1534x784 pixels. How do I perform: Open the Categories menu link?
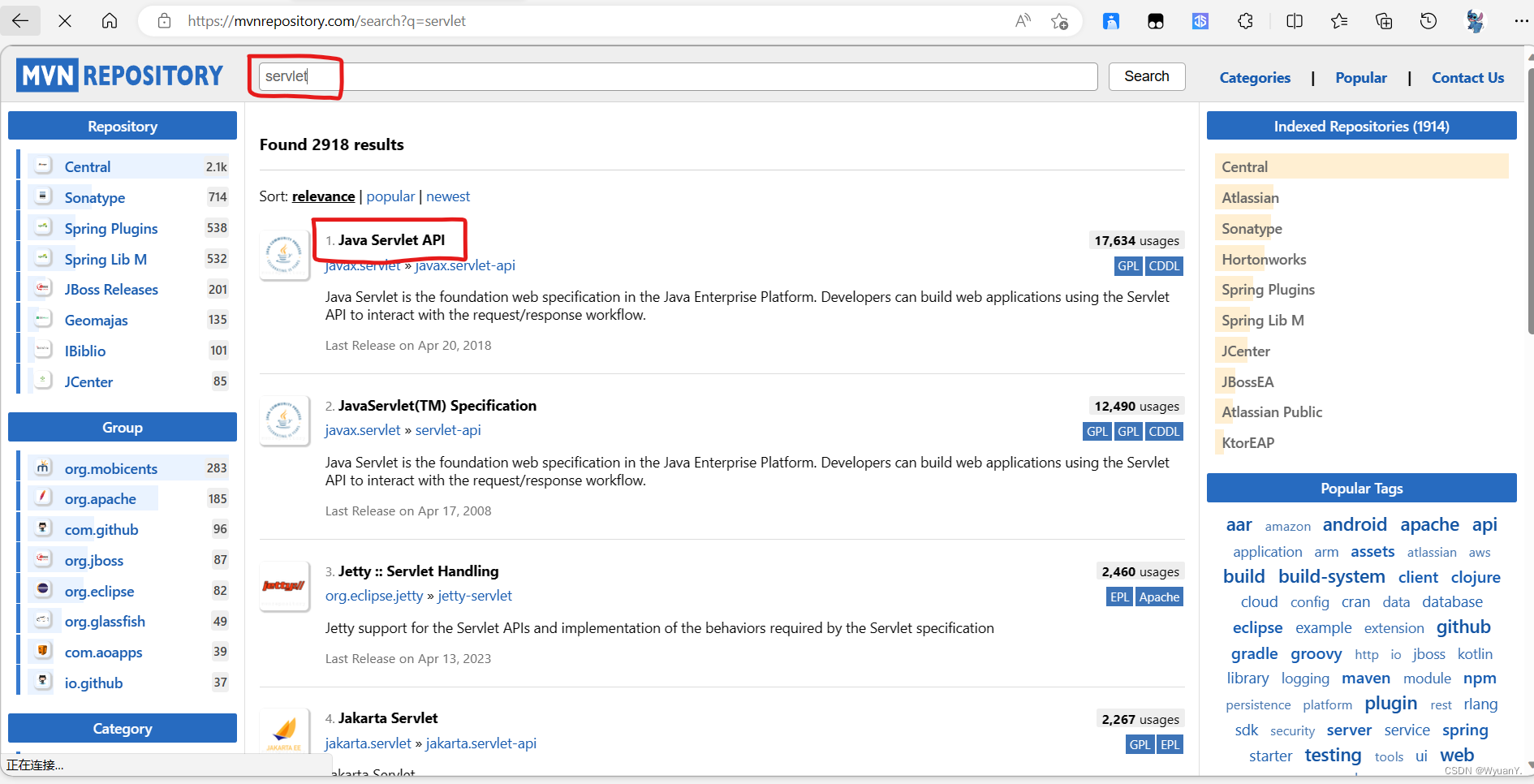pyautogui.click(x=1255, y=78)
